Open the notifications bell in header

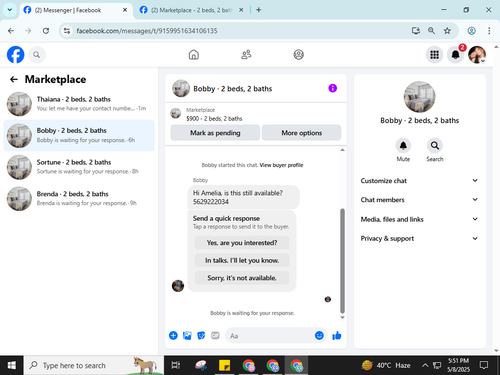[x=455, y=54]
